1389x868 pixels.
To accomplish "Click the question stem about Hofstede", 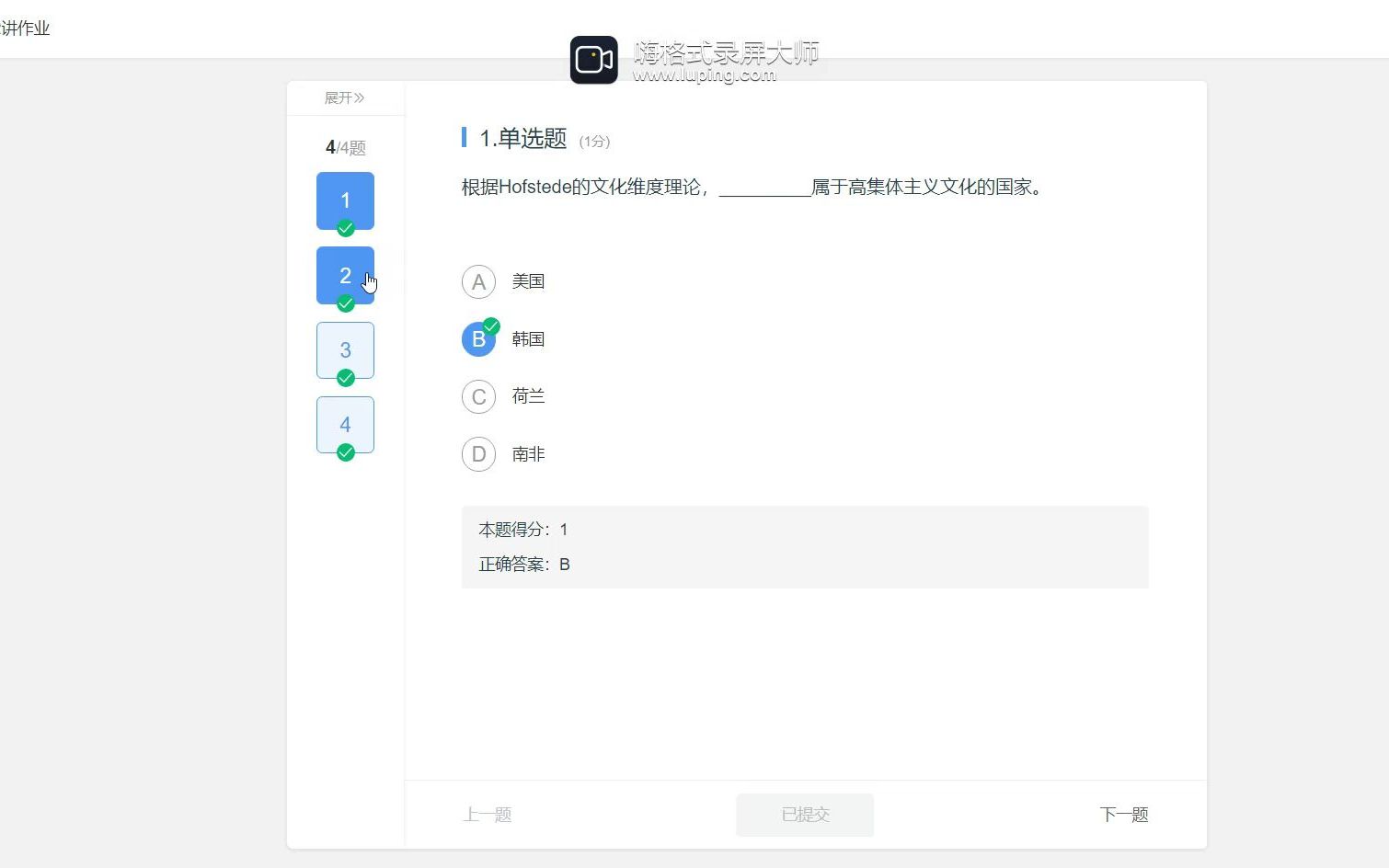I will click(753, 188).
